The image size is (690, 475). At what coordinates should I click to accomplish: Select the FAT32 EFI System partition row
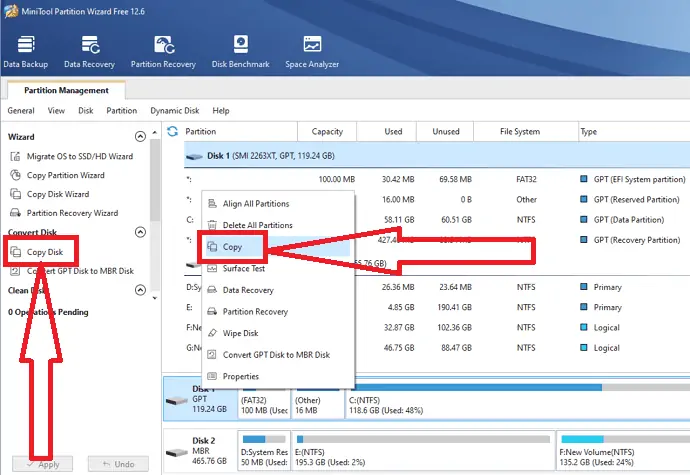(437, 179)
